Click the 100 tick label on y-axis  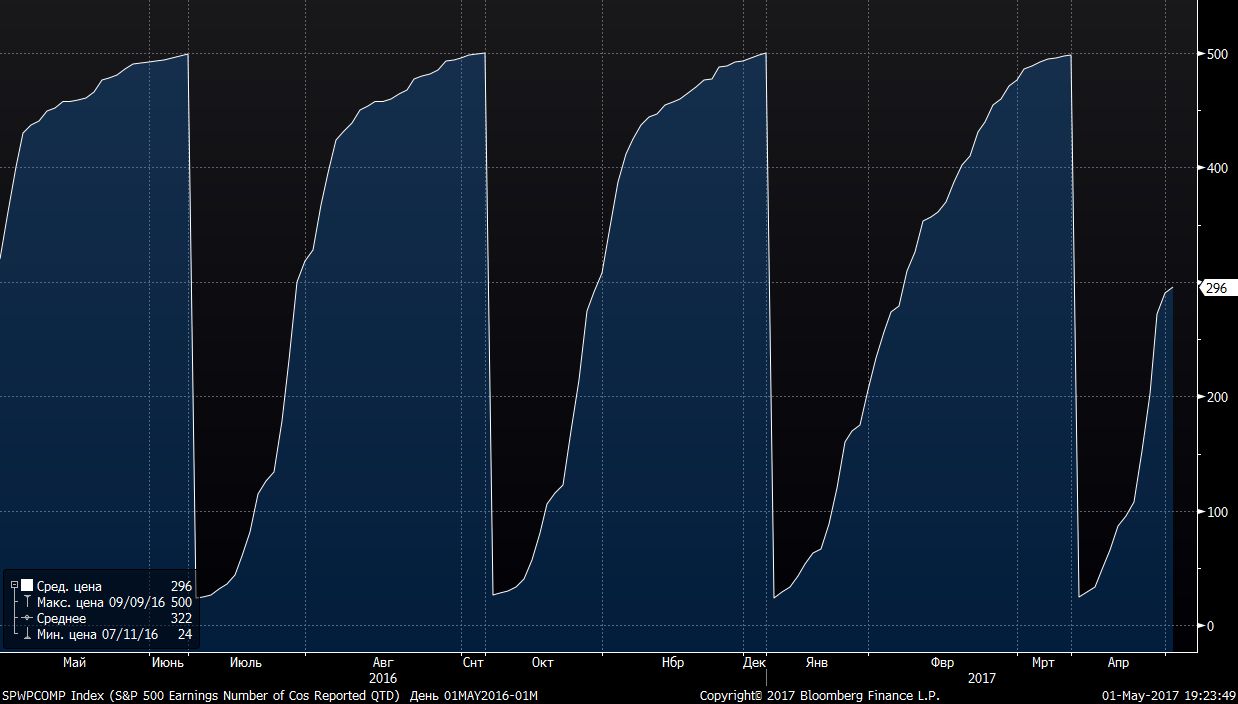[1217, 512]
